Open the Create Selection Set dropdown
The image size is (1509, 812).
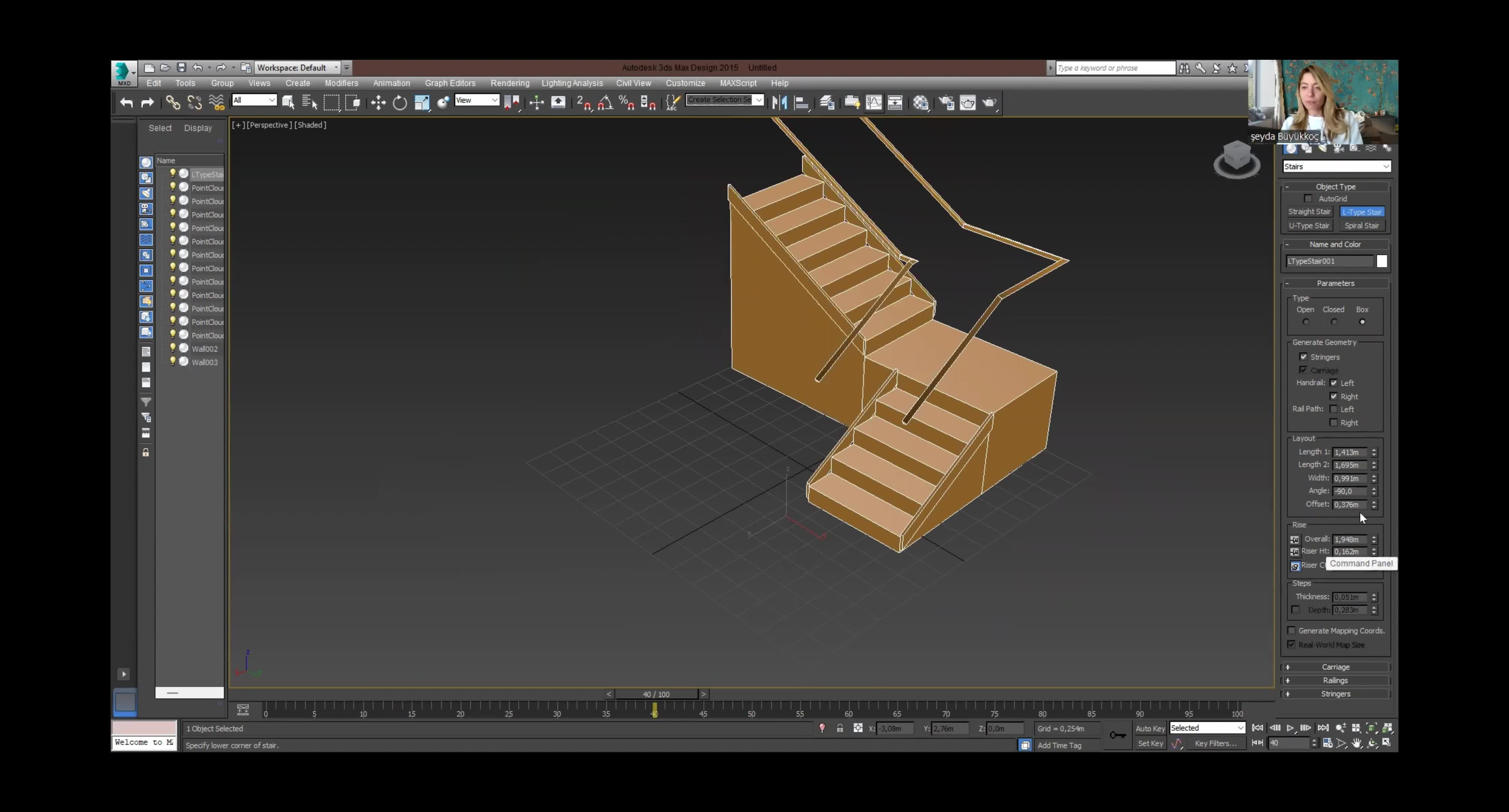(725, 100)
